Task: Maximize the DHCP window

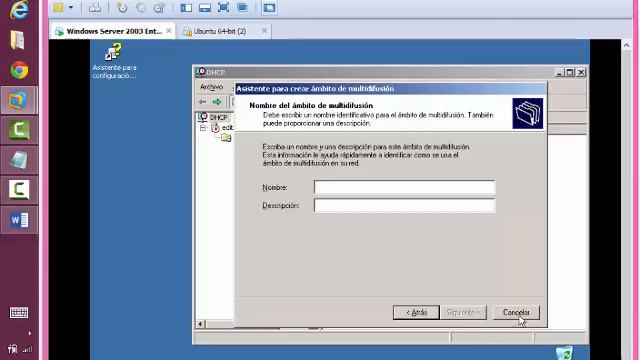Action: [x=570, y=73]
